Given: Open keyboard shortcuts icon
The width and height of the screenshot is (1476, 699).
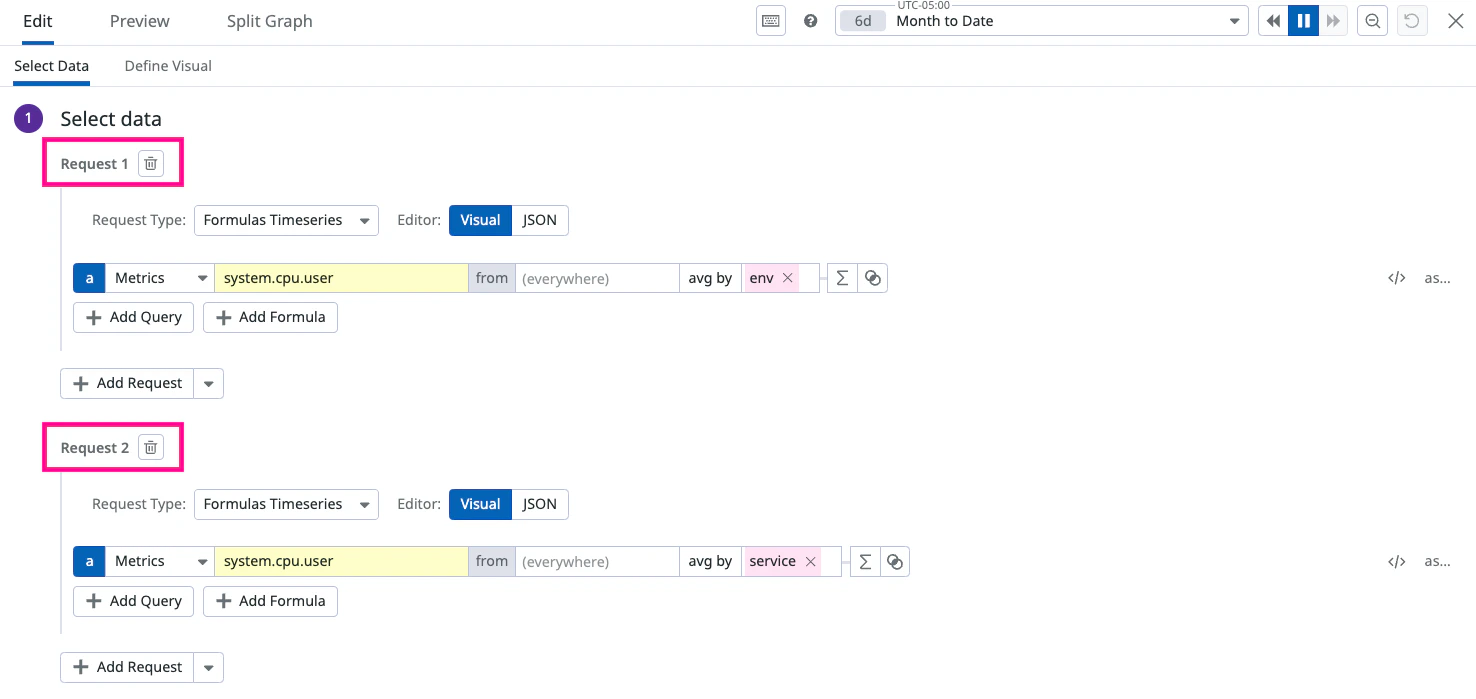Looking at the screenshot, I should pos(771,21).
